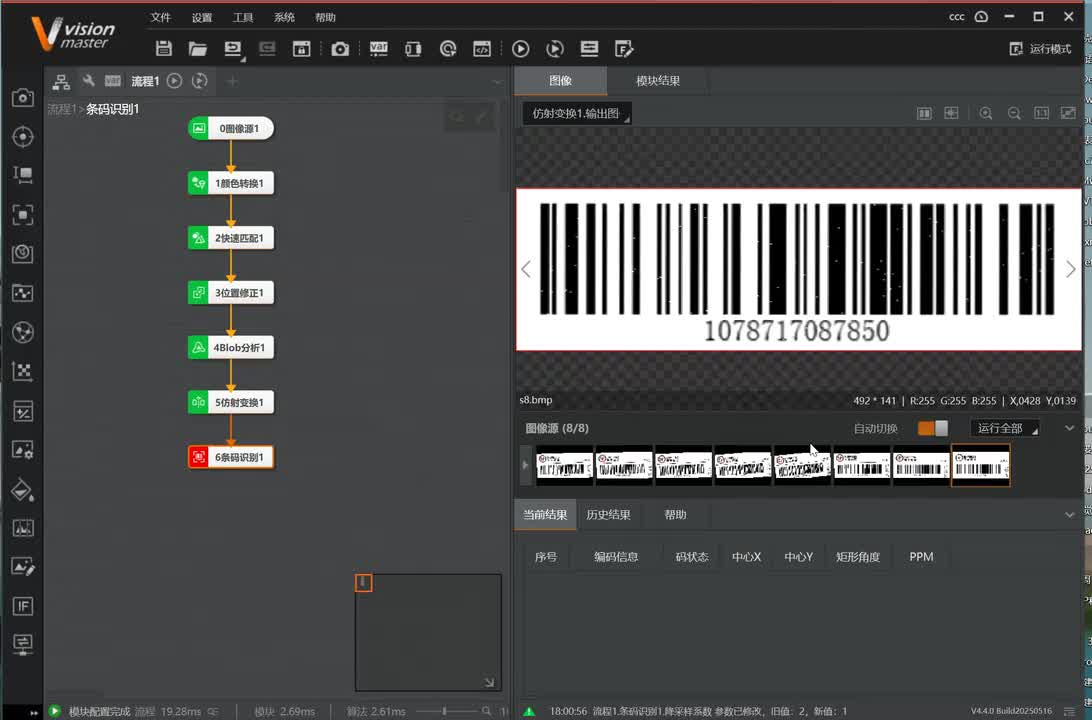
Task: Open the 帮助 tab in results panel
Action: click(x=676, y=515)
